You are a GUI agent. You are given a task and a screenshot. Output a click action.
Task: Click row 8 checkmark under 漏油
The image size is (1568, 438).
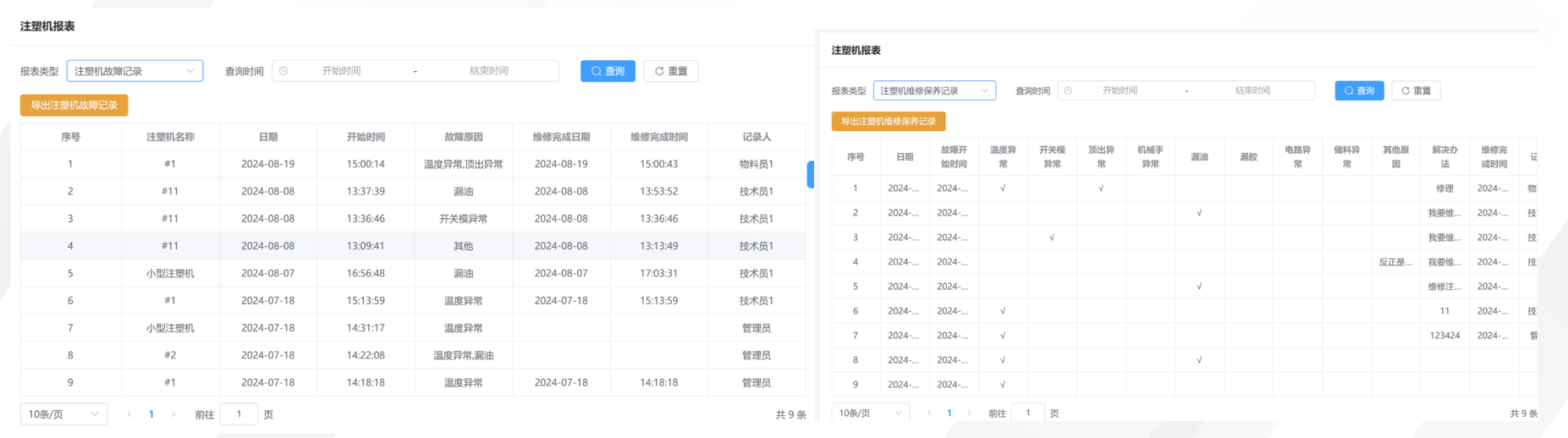(1199, 360)
